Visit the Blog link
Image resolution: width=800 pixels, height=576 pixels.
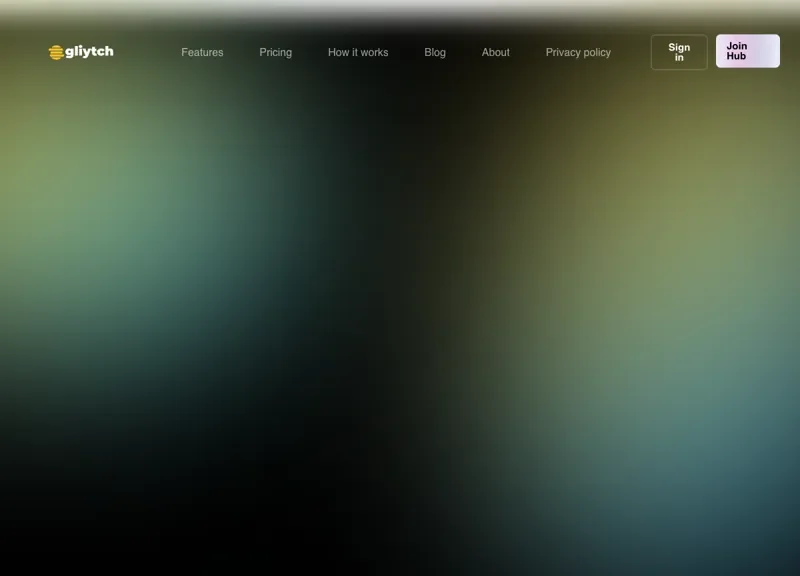(435, 53)
